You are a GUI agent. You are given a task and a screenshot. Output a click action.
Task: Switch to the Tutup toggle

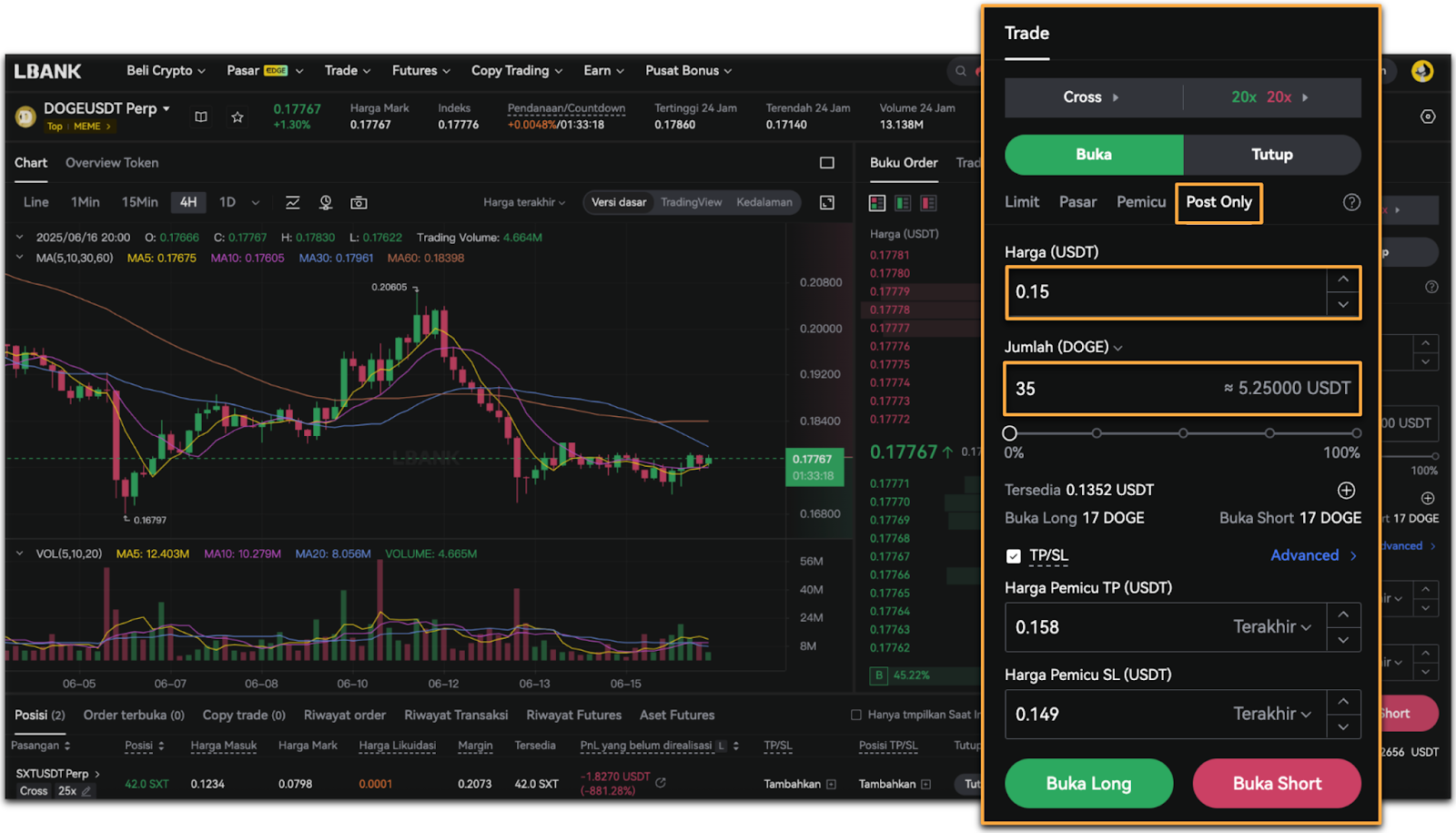point(1271,155)
